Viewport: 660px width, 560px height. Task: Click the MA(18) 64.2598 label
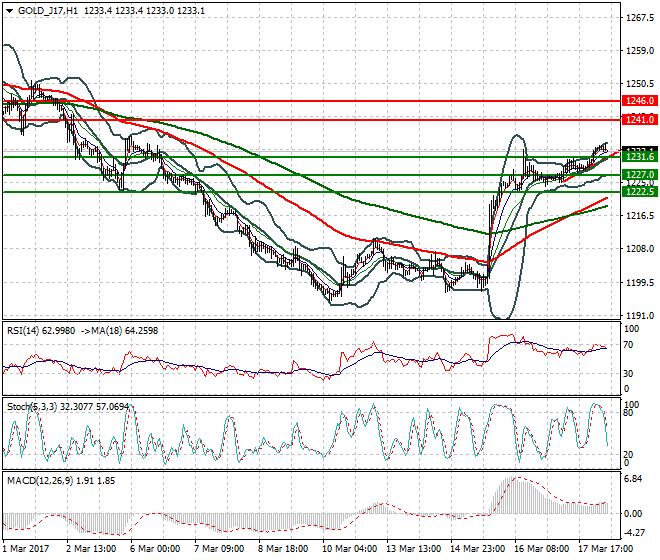125,331
